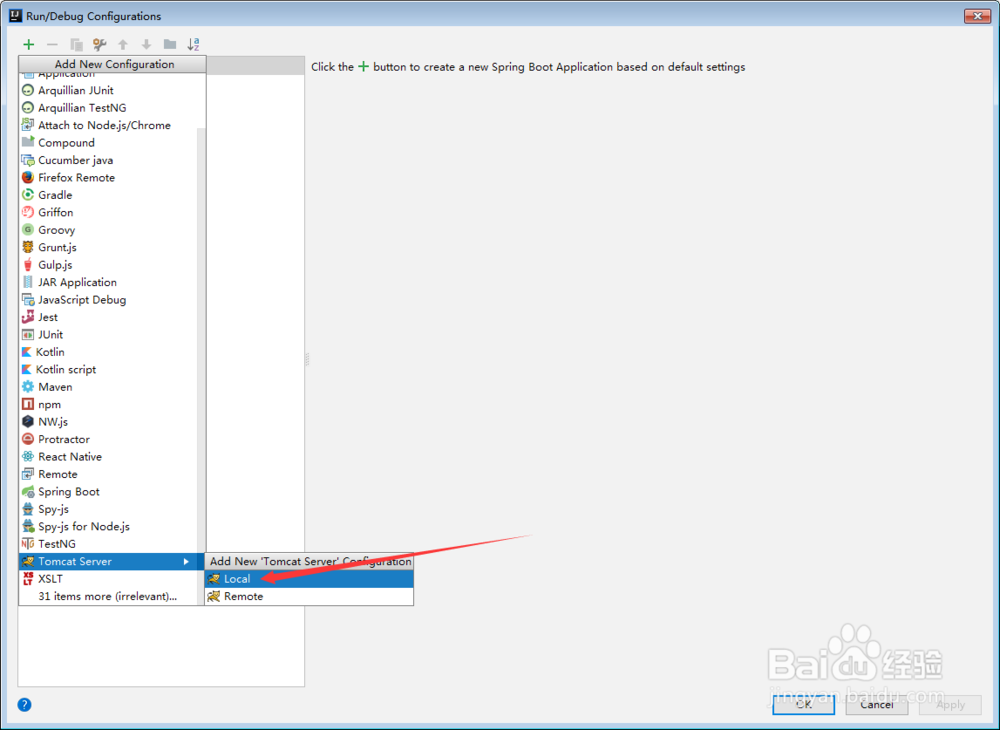The image size is (1000, 730).
Task: Click the Protractor icon in the list
Action: 28,439
